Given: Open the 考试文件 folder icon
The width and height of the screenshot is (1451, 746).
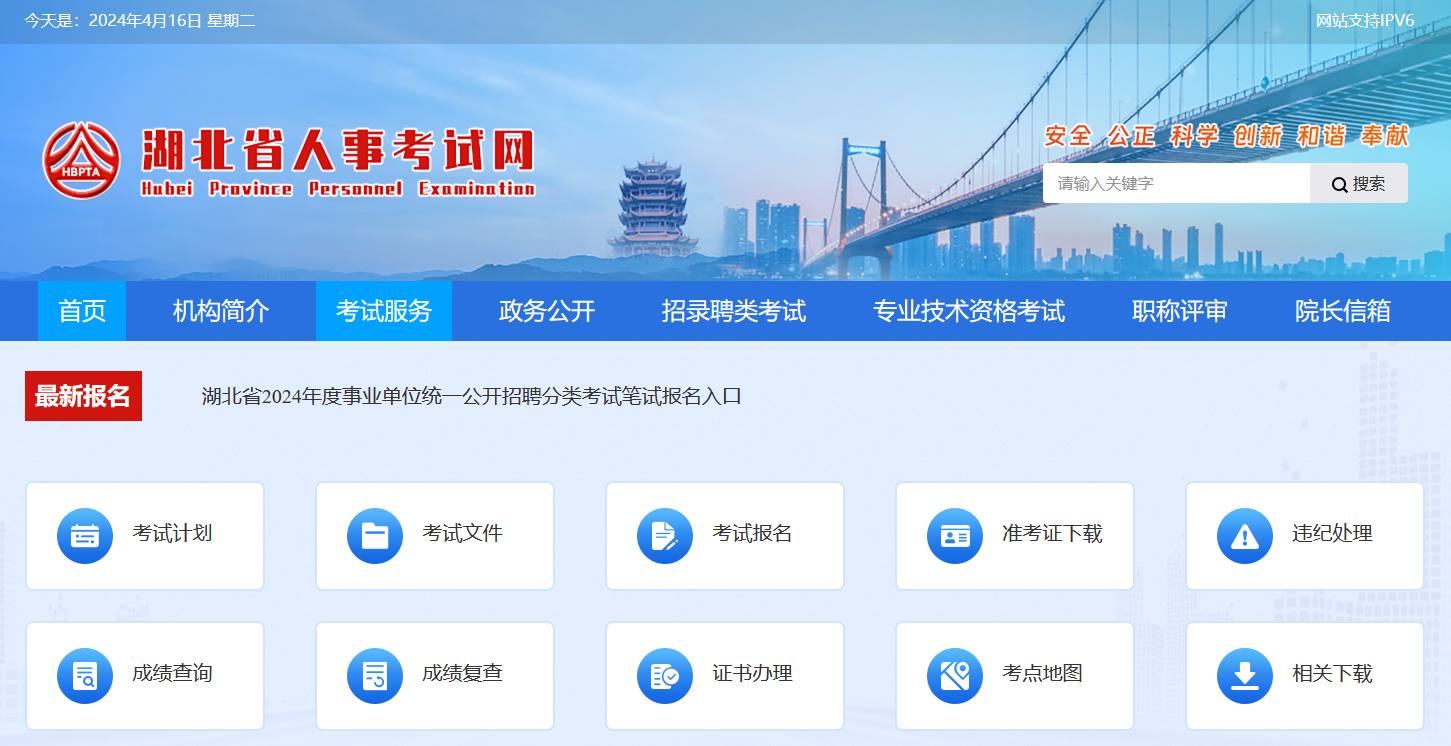Looking at the screenshot, I should click(375, 536).
